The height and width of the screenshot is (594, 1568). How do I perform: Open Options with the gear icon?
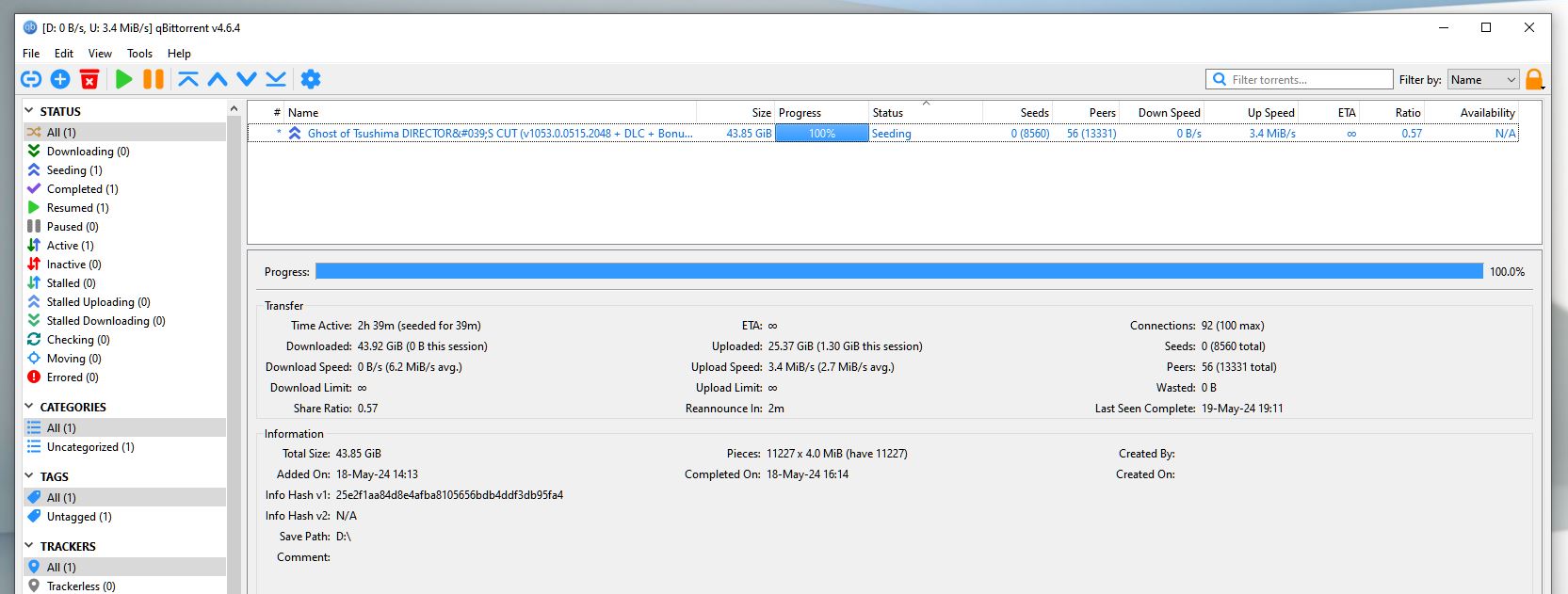coord(311,80)
